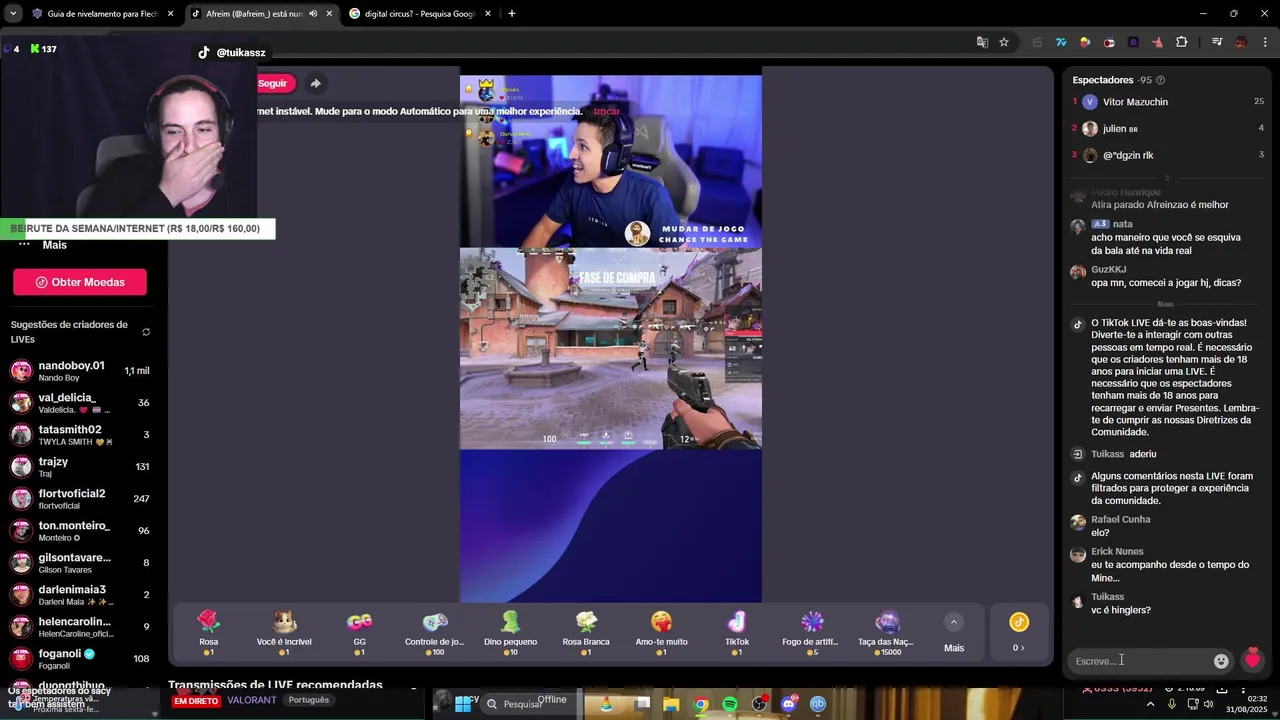
Task: Bookmark this page with the star
Action: pyautogui.click(x=1004, y=42)
